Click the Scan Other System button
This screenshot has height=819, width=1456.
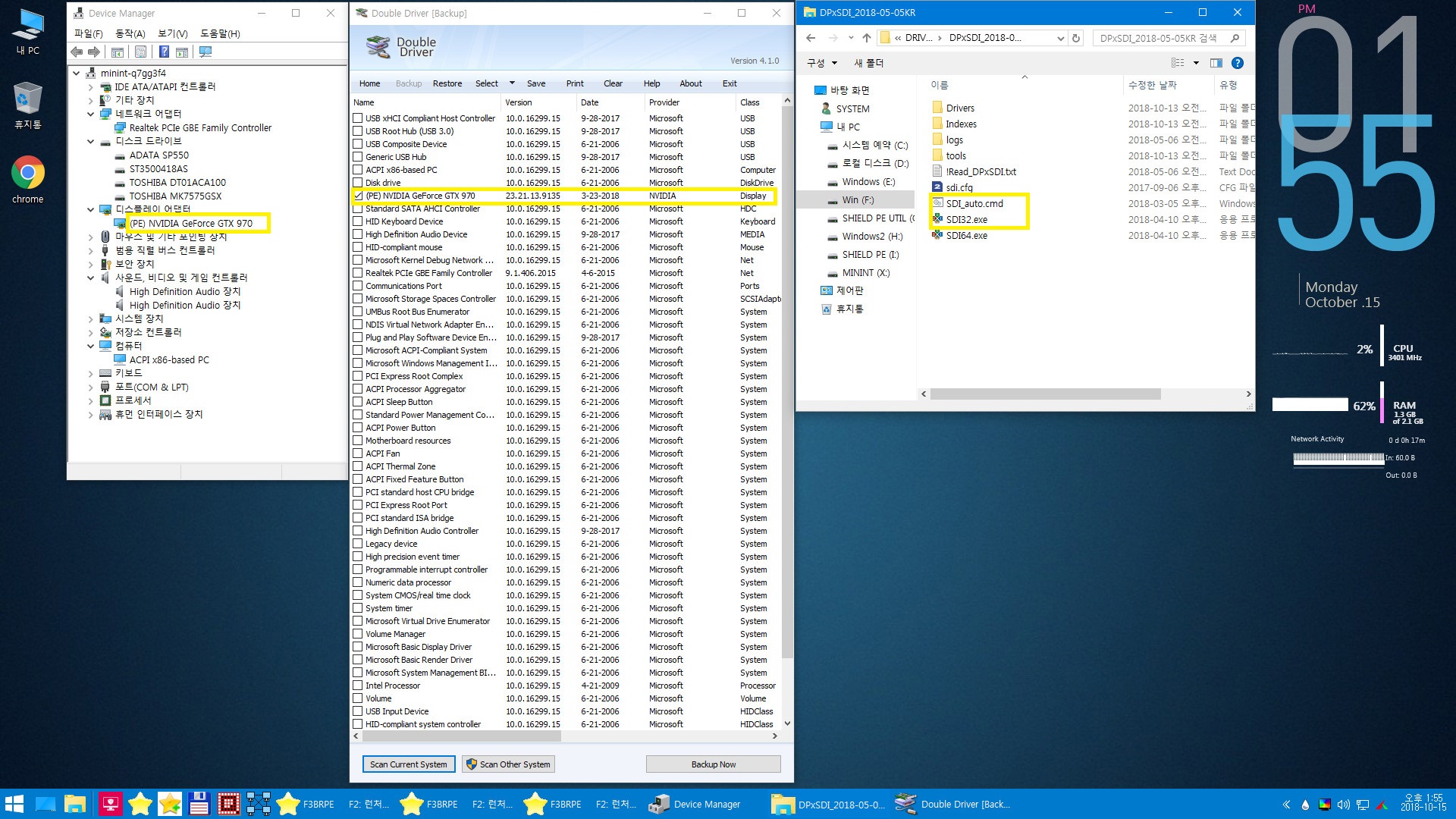508,764
